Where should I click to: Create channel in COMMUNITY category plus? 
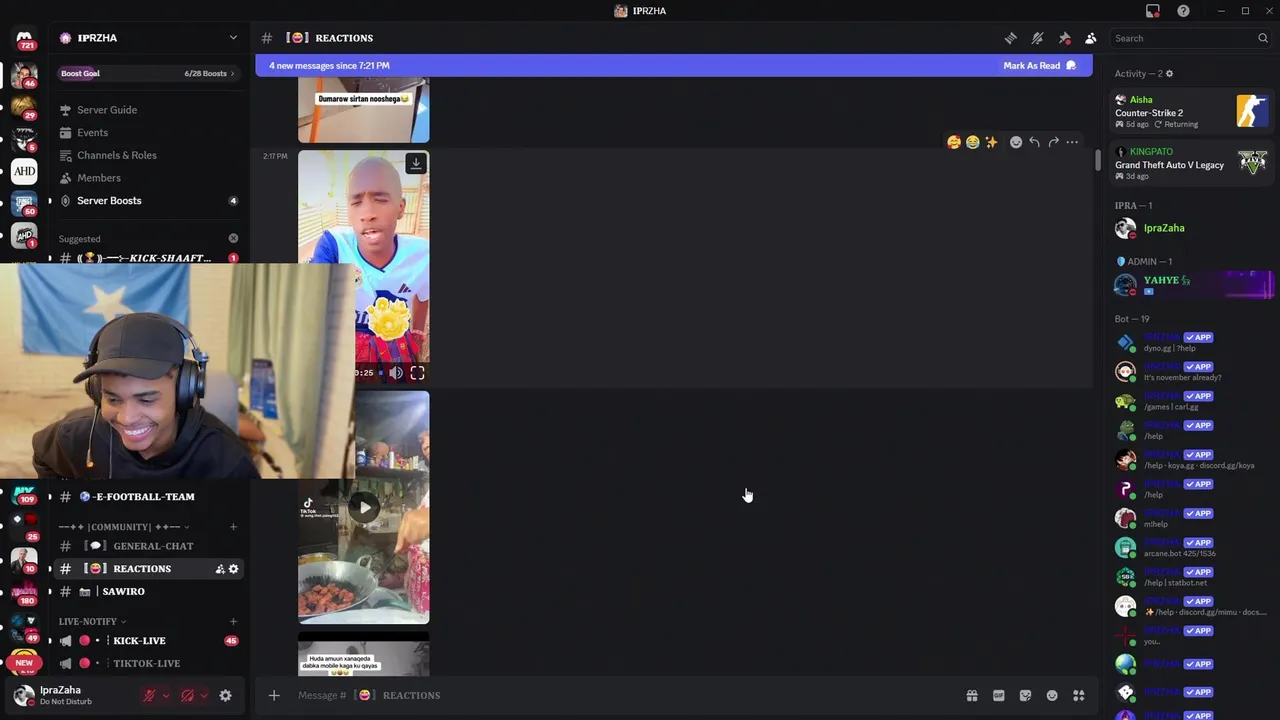tap(233, 527)
